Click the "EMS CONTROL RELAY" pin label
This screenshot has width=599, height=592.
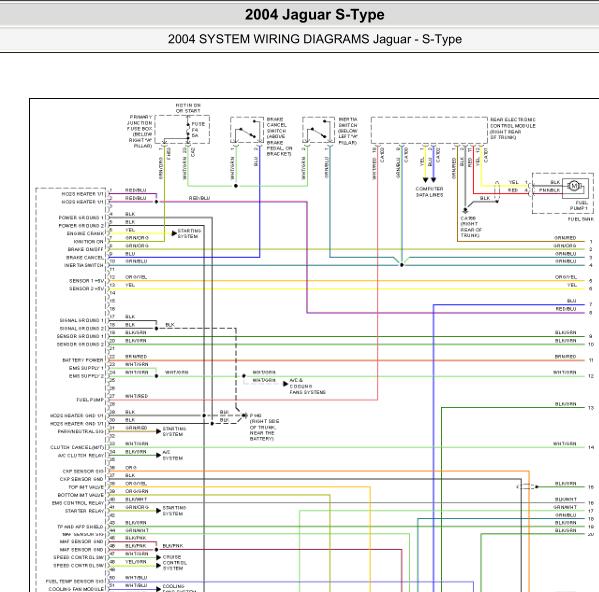point(78,503)
